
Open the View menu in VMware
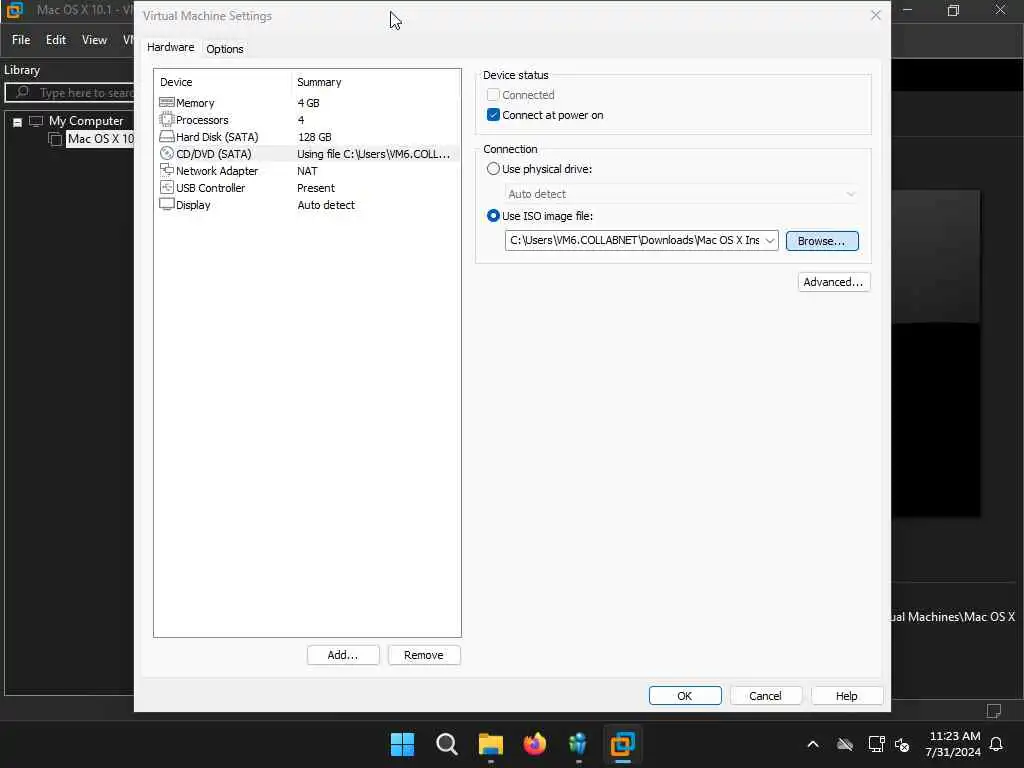point(94,40)
